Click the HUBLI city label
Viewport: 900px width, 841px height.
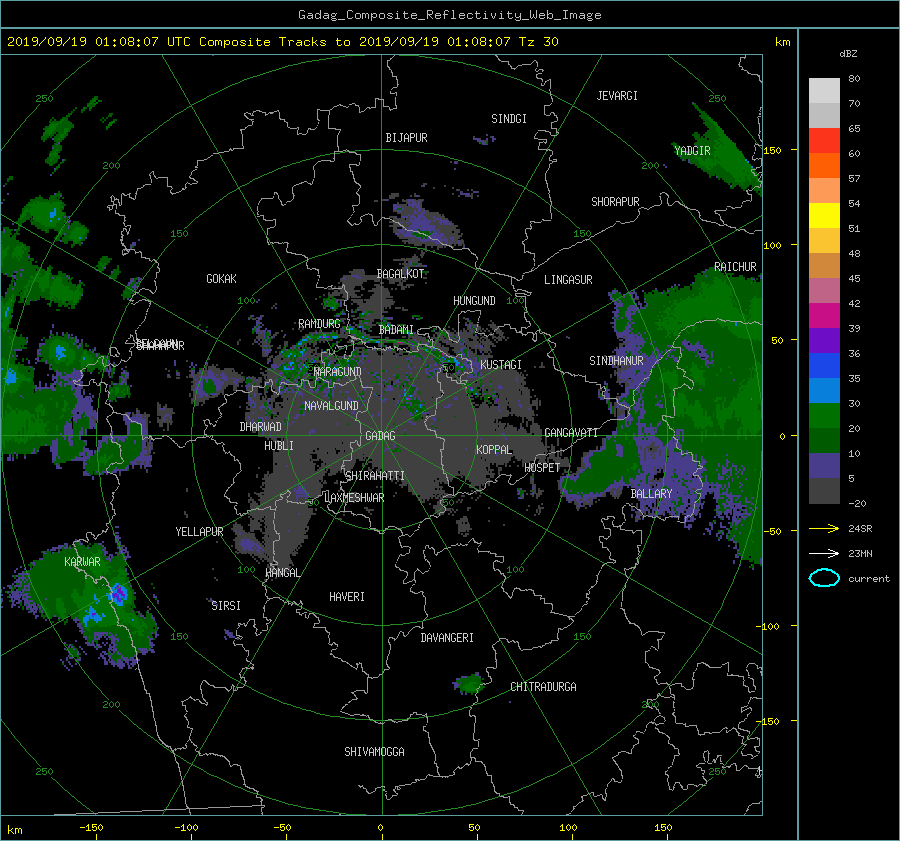click(279, 445)
